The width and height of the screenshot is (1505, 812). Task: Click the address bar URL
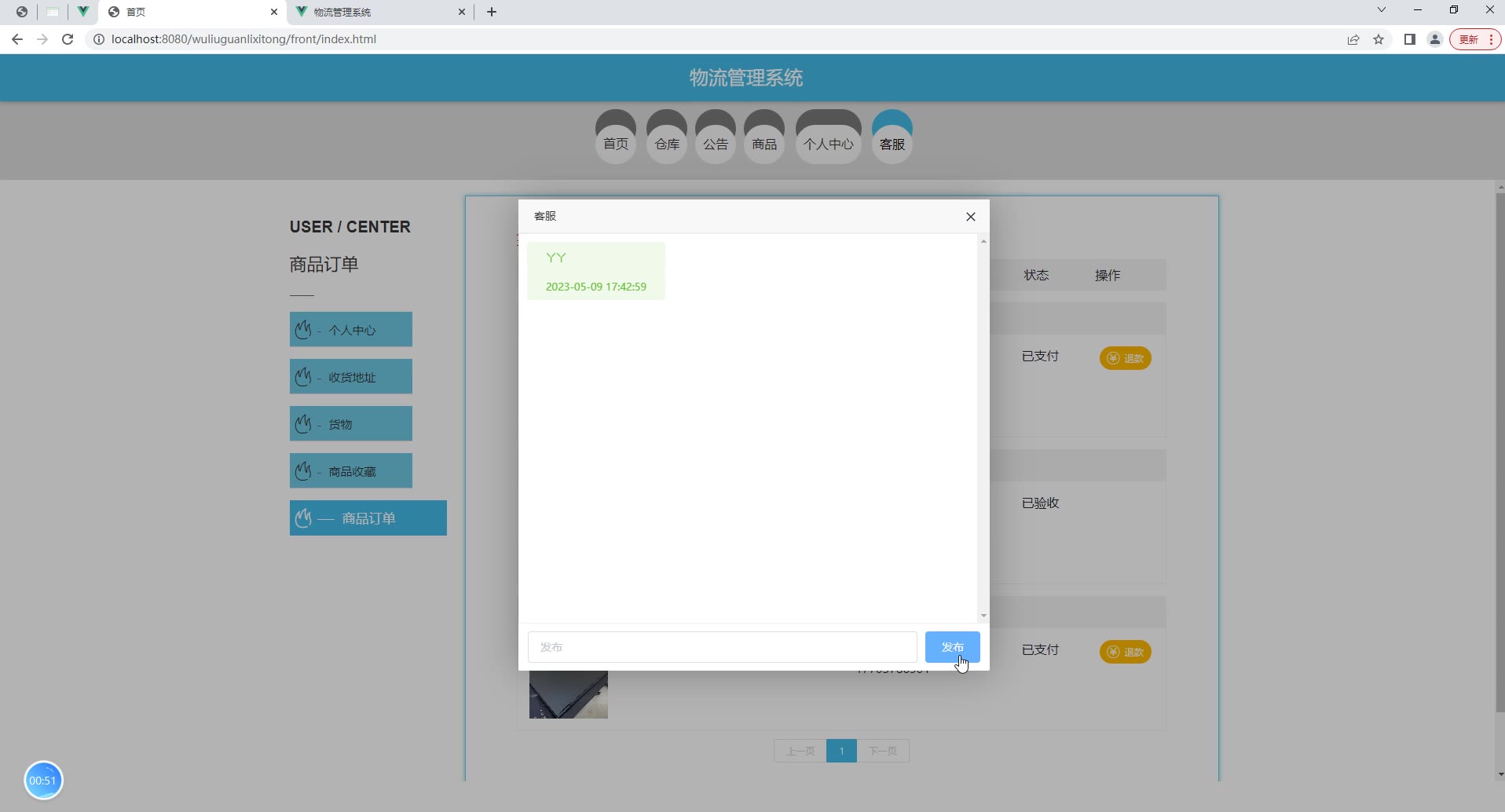(x=244, y=39)
